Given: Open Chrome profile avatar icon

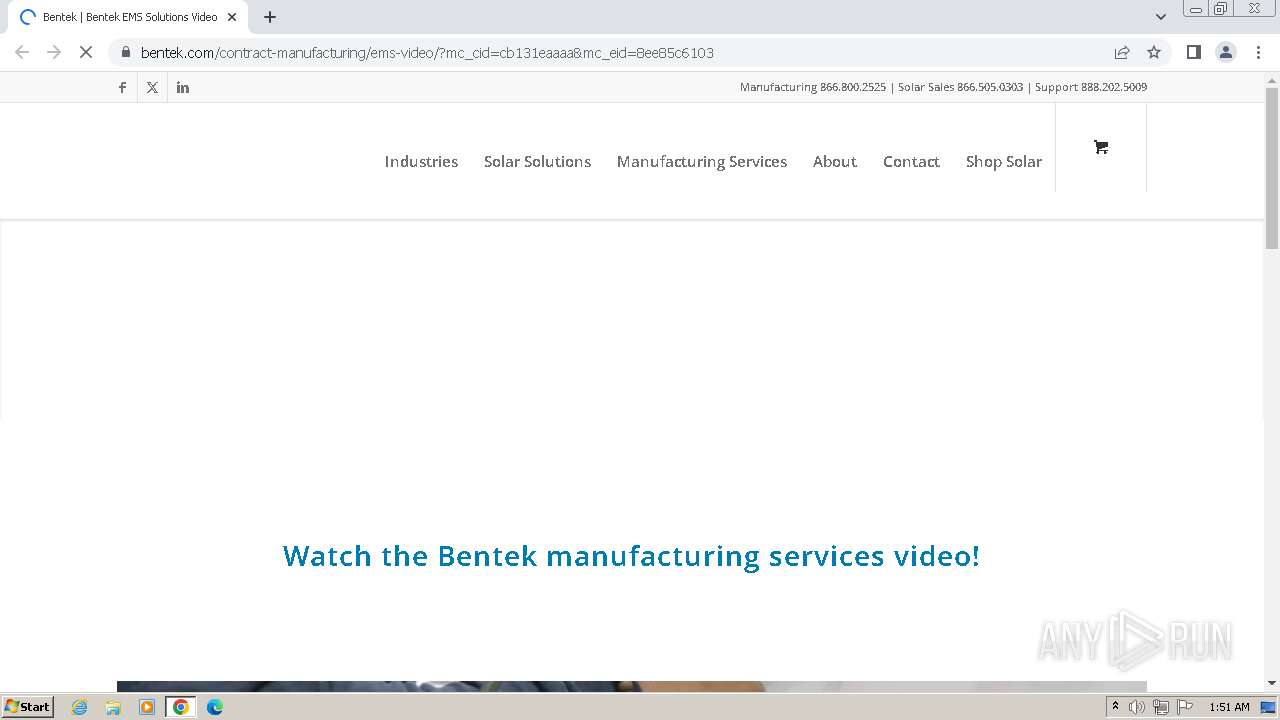Looking at the screenshot, I should [x=1226, y=52].
